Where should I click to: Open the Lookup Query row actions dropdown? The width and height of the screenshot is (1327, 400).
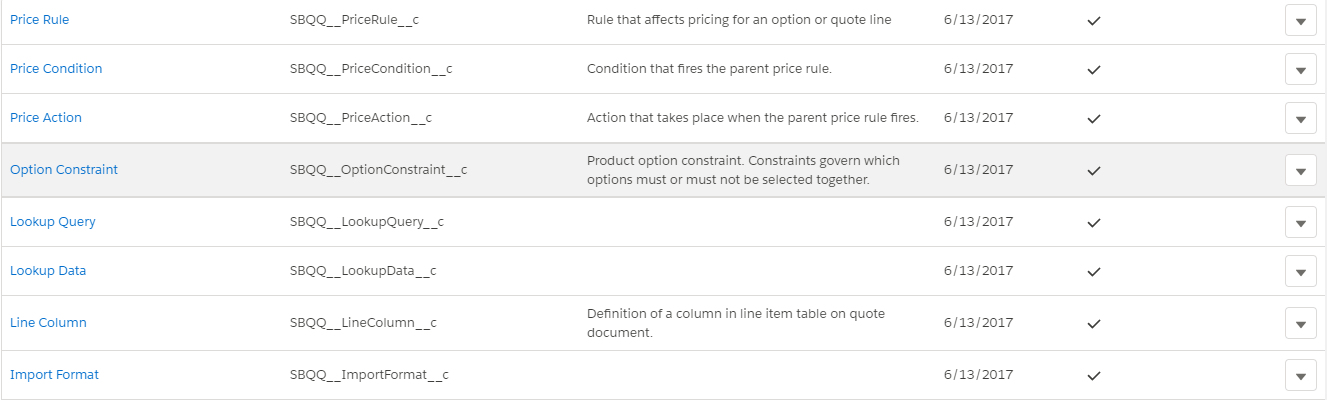coord(1300,222)
